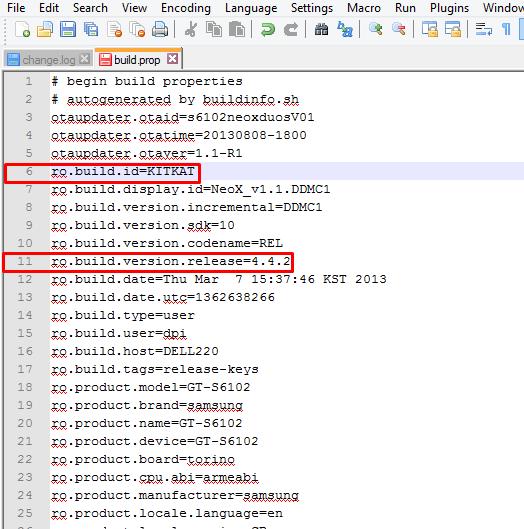Print the document with the printer icon
The width and height of the screenshot is (524, 529).
pos(160,29)
